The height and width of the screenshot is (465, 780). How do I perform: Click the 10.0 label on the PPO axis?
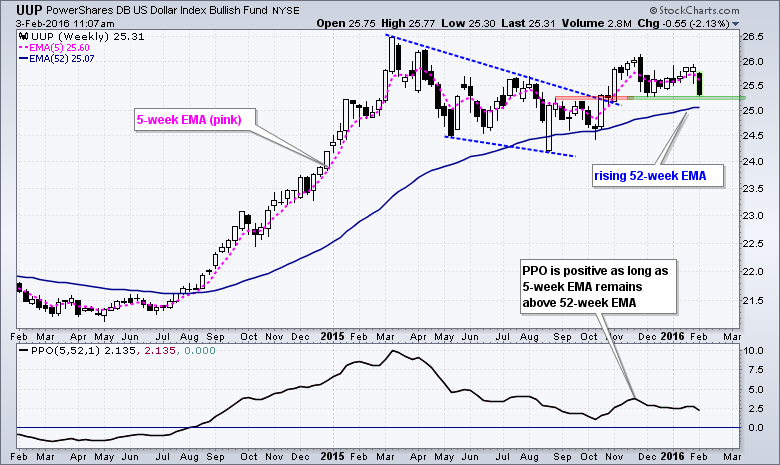click(x=753, y=351)
